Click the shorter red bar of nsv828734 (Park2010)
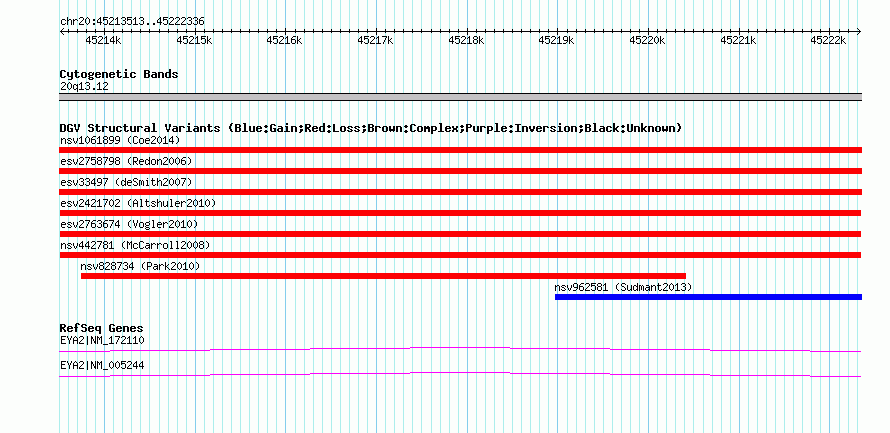 383,276
